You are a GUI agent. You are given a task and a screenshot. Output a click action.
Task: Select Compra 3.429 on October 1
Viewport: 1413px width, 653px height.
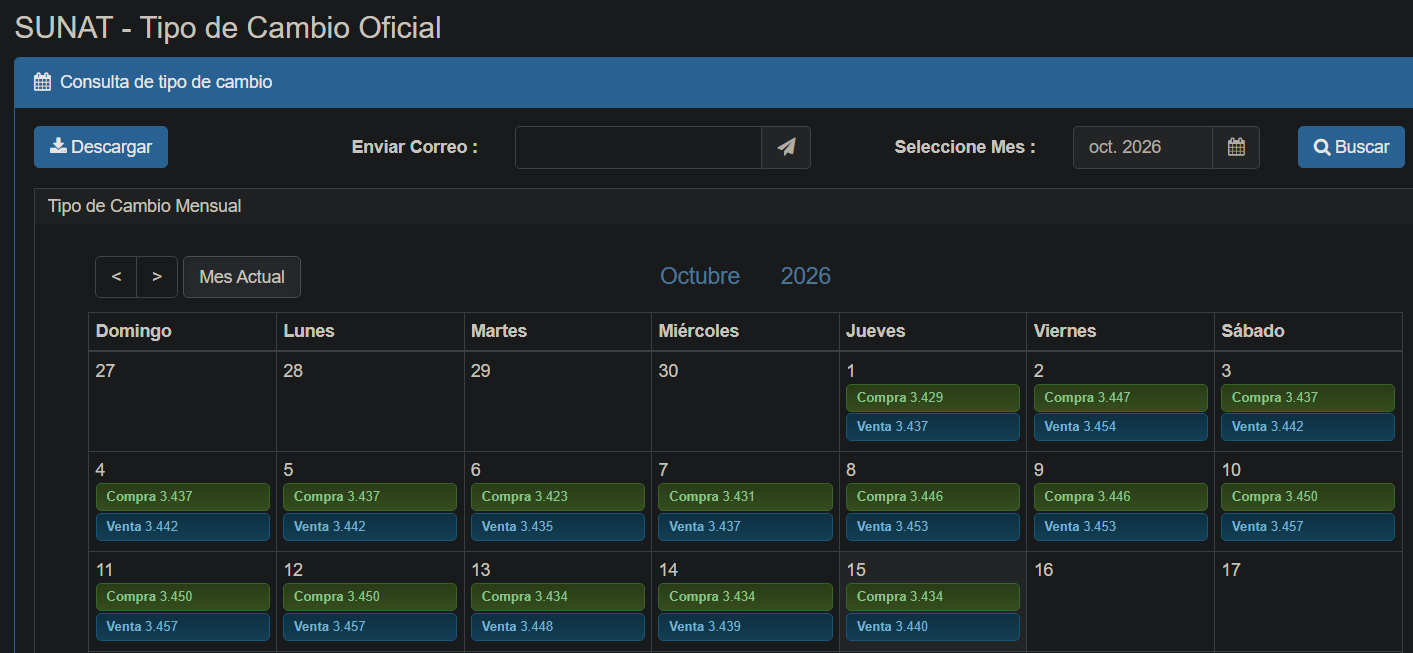click(933, 398)
